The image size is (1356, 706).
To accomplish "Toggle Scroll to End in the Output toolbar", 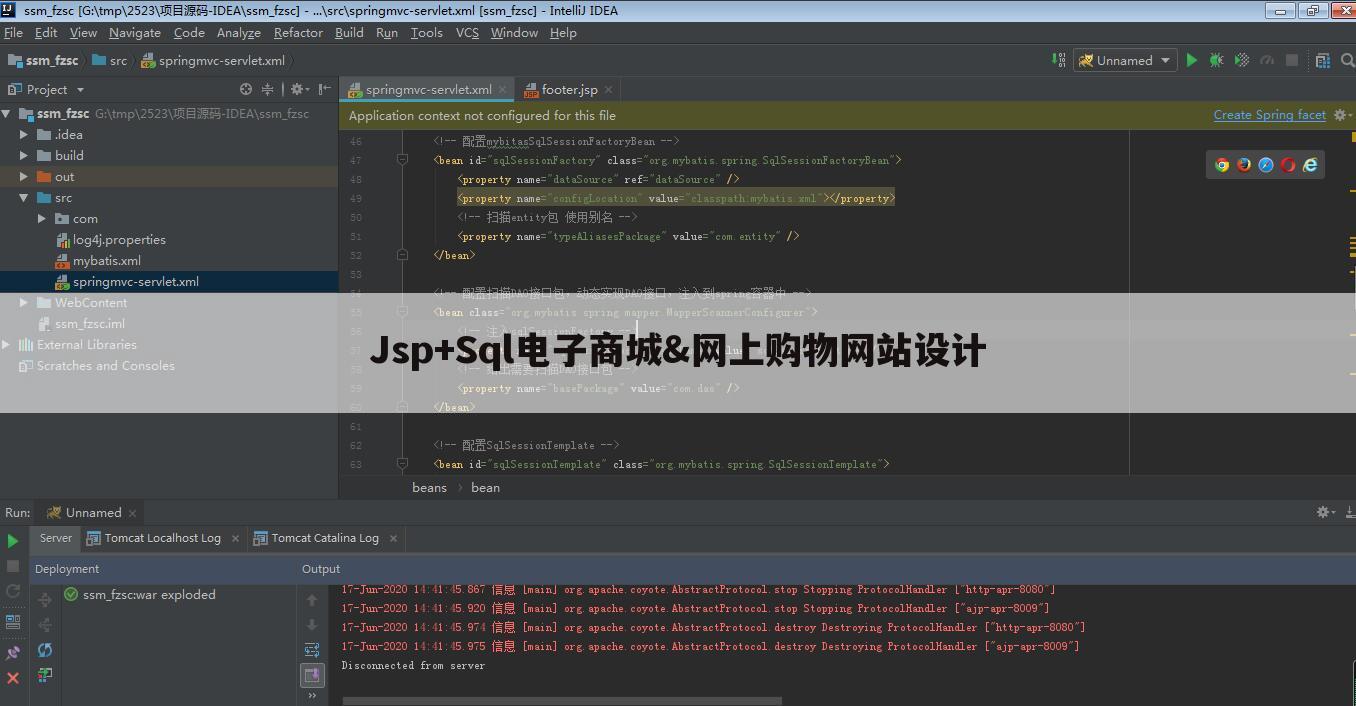I will point(312,675).
